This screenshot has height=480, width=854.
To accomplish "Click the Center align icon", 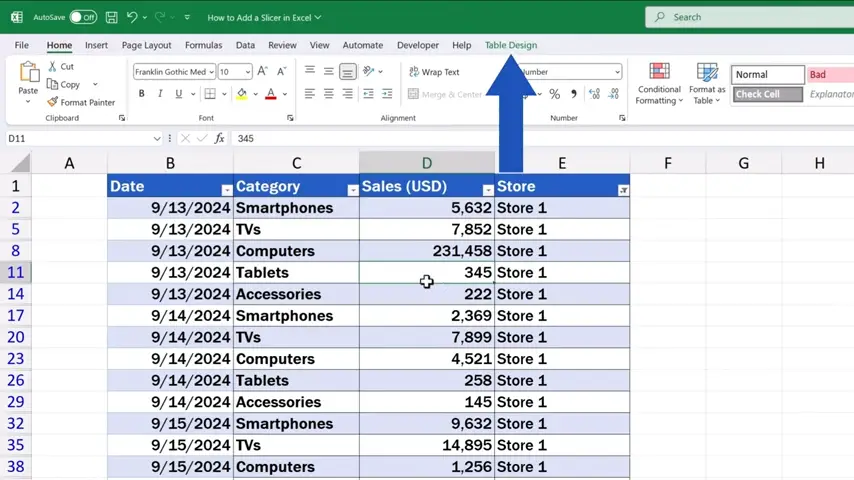I will (328, 94).
